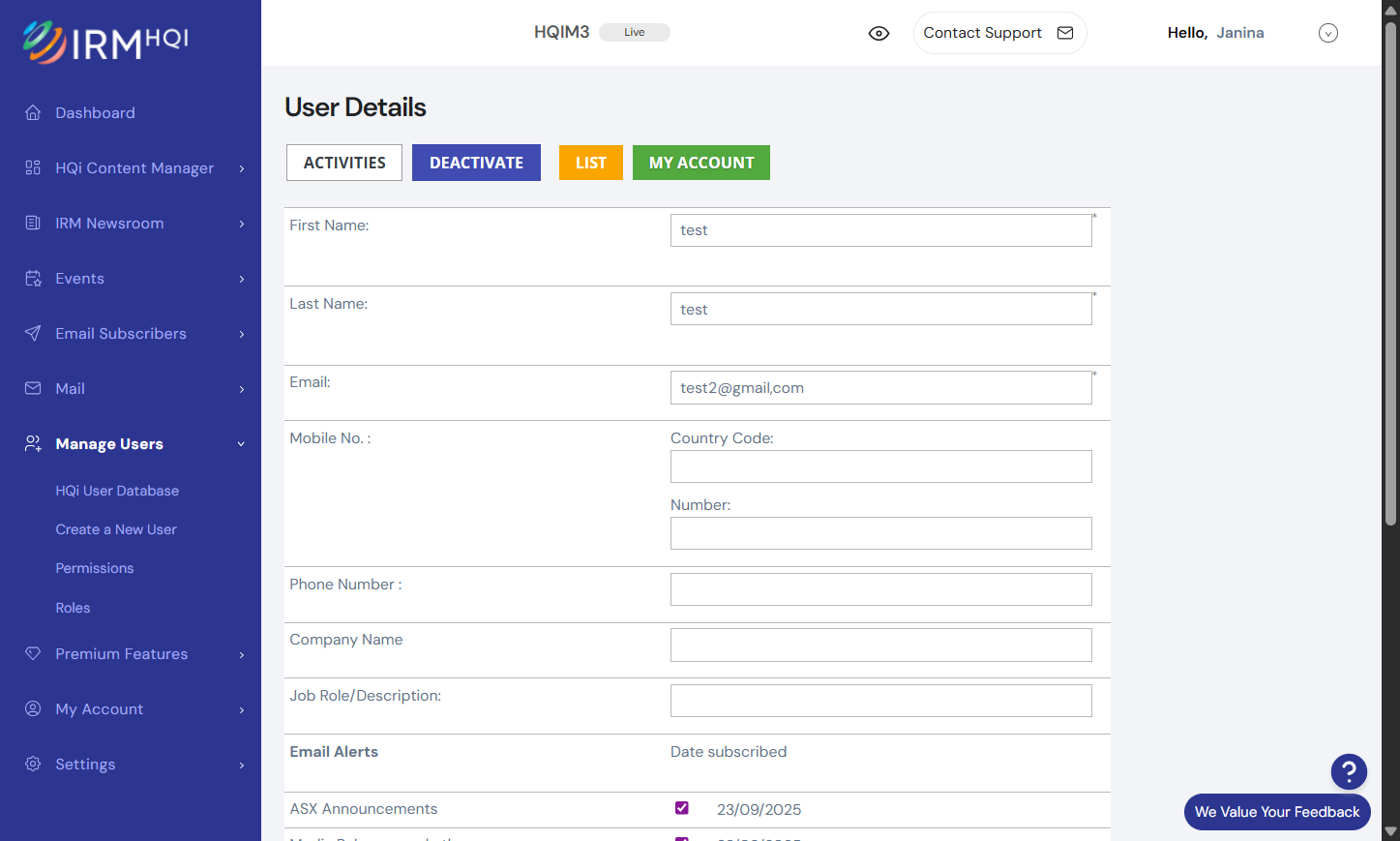Click the Email Subscribers paper-plane icon
Image resolution: width=1400 pixels, height=841 pixels.
coord(33,333)
